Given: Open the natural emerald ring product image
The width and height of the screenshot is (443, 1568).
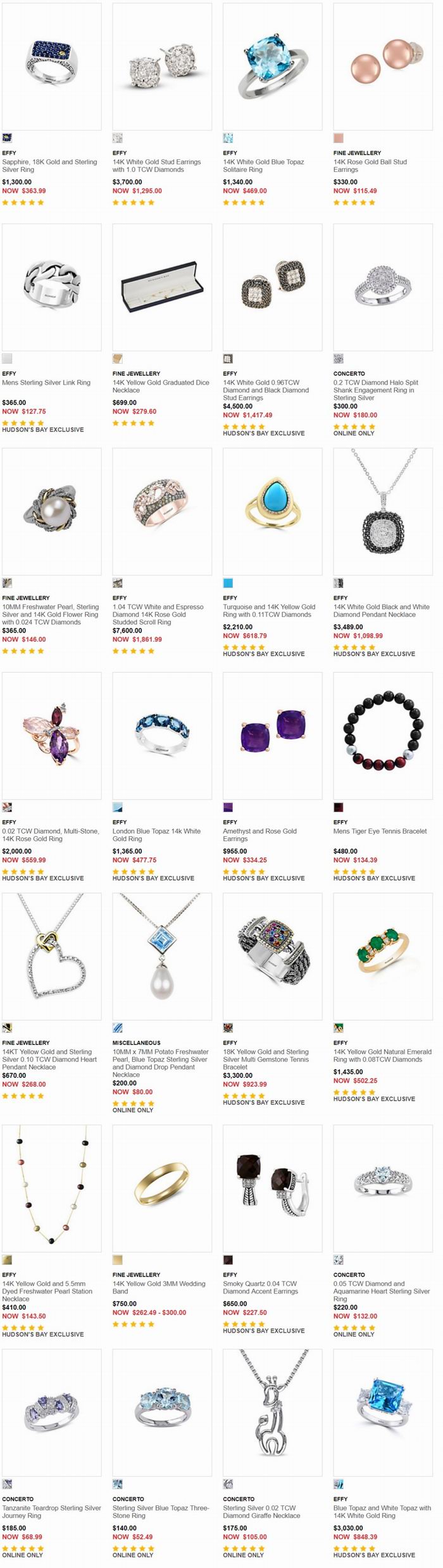Looking at the screenshot, I should [x=383, y=956].
